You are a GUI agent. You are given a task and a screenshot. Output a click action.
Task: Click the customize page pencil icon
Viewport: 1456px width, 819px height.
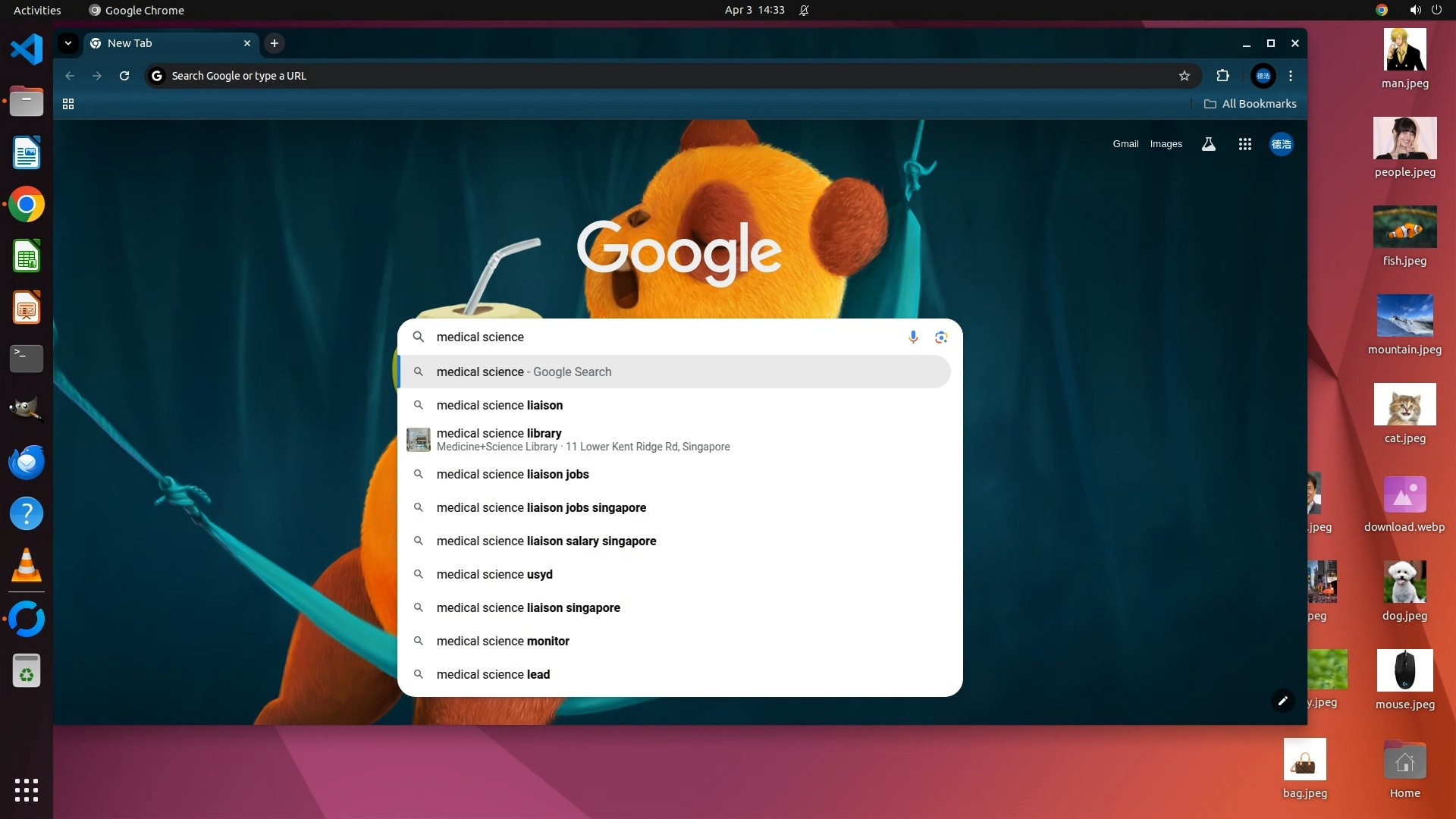pyautogui.click(x=1282, y=701)
